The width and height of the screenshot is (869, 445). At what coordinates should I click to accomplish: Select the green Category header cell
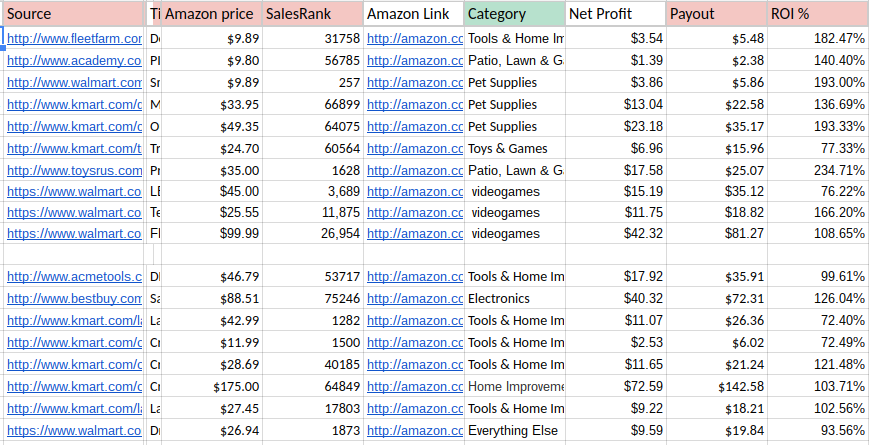(514, 14)
